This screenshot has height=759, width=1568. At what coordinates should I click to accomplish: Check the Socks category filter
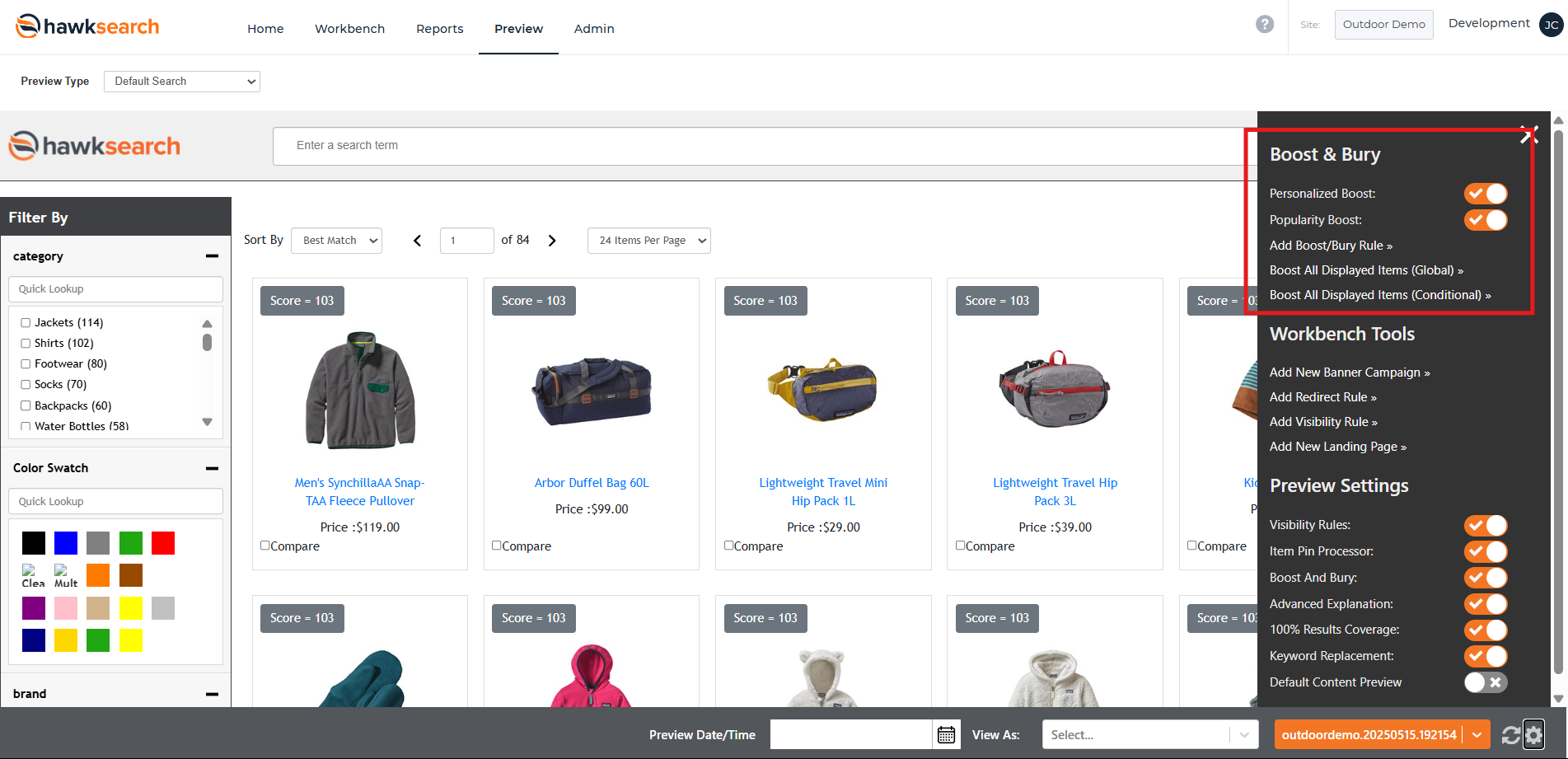click(x=26, y=385)
